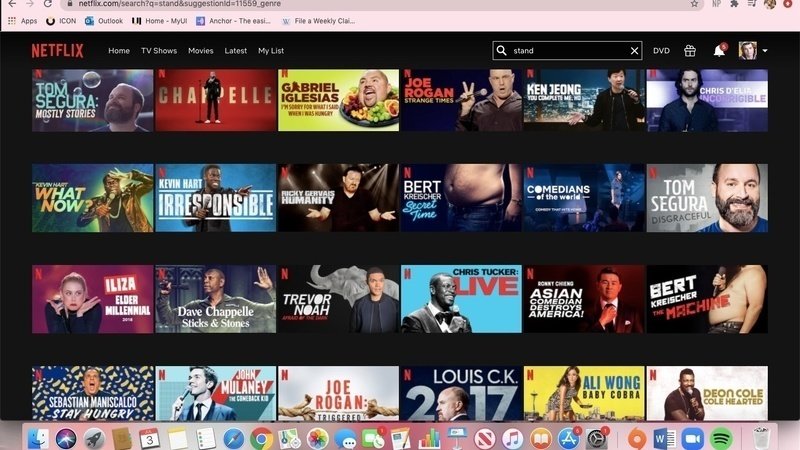
Task: Go to the DVD link
Action: click(661, 51)
